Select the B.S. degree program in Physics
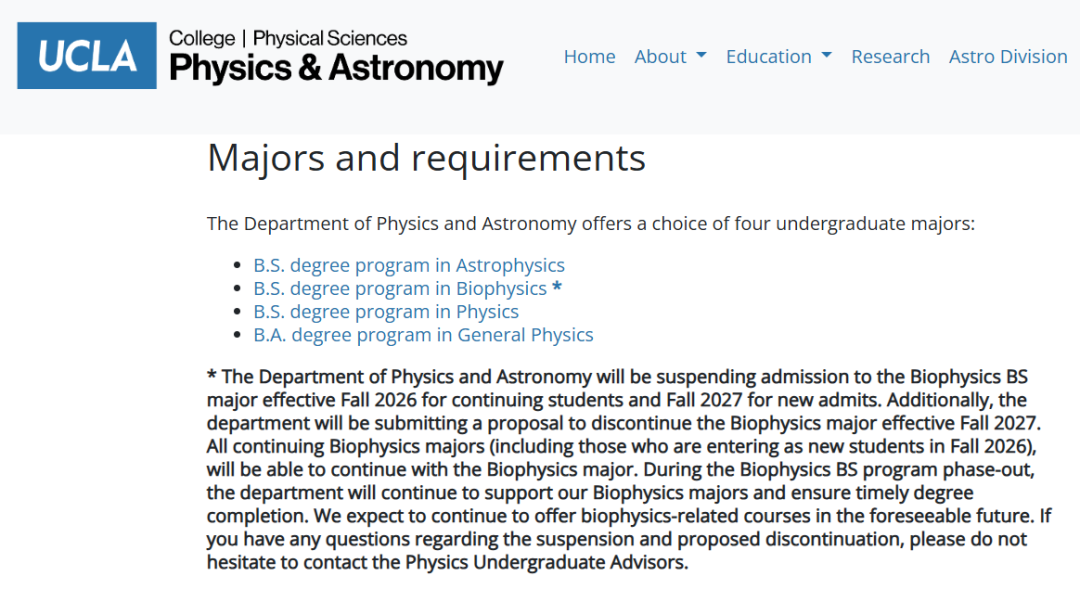 tap(386, 312)
